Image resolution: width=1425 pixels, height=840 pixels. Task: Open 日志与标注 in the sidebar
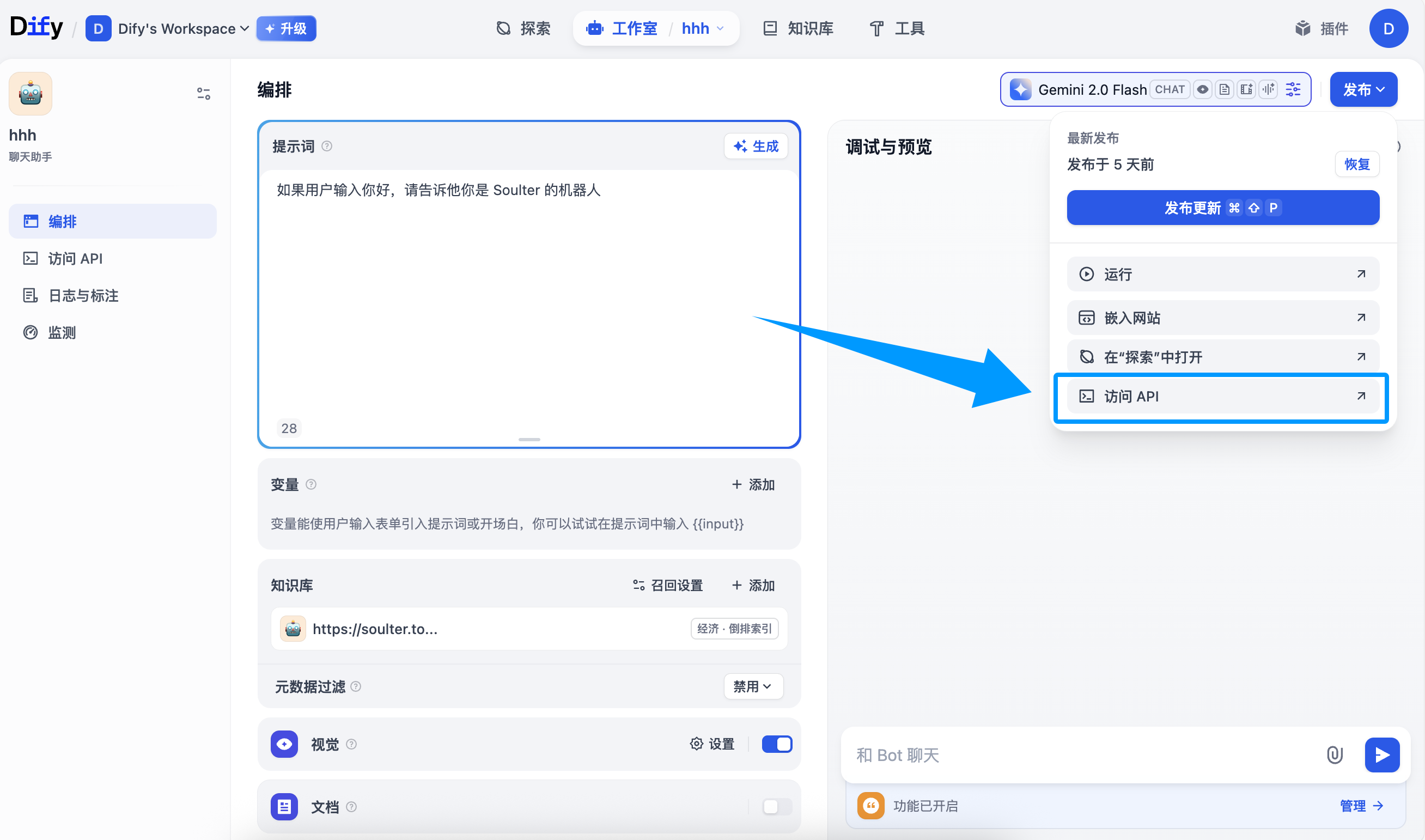[x=83, y=295]
